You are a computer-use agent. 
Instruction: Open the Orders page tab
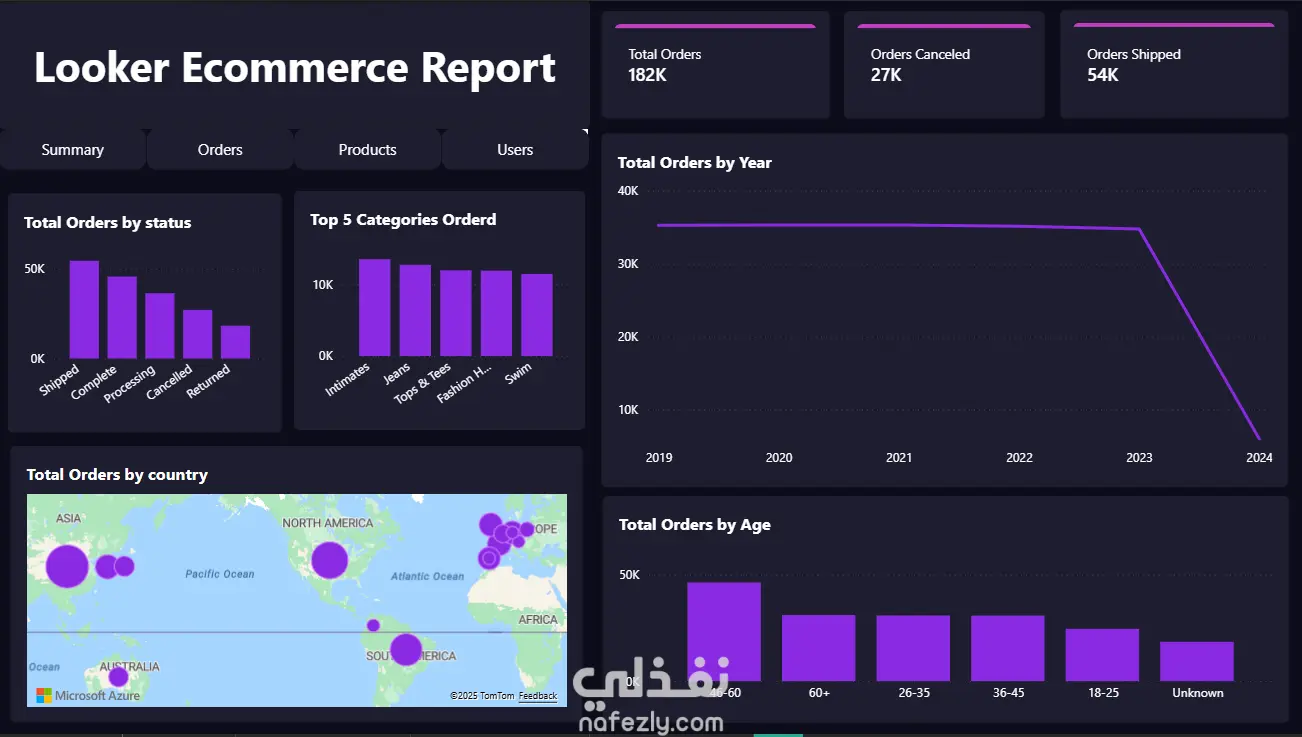tap(220, 150)
